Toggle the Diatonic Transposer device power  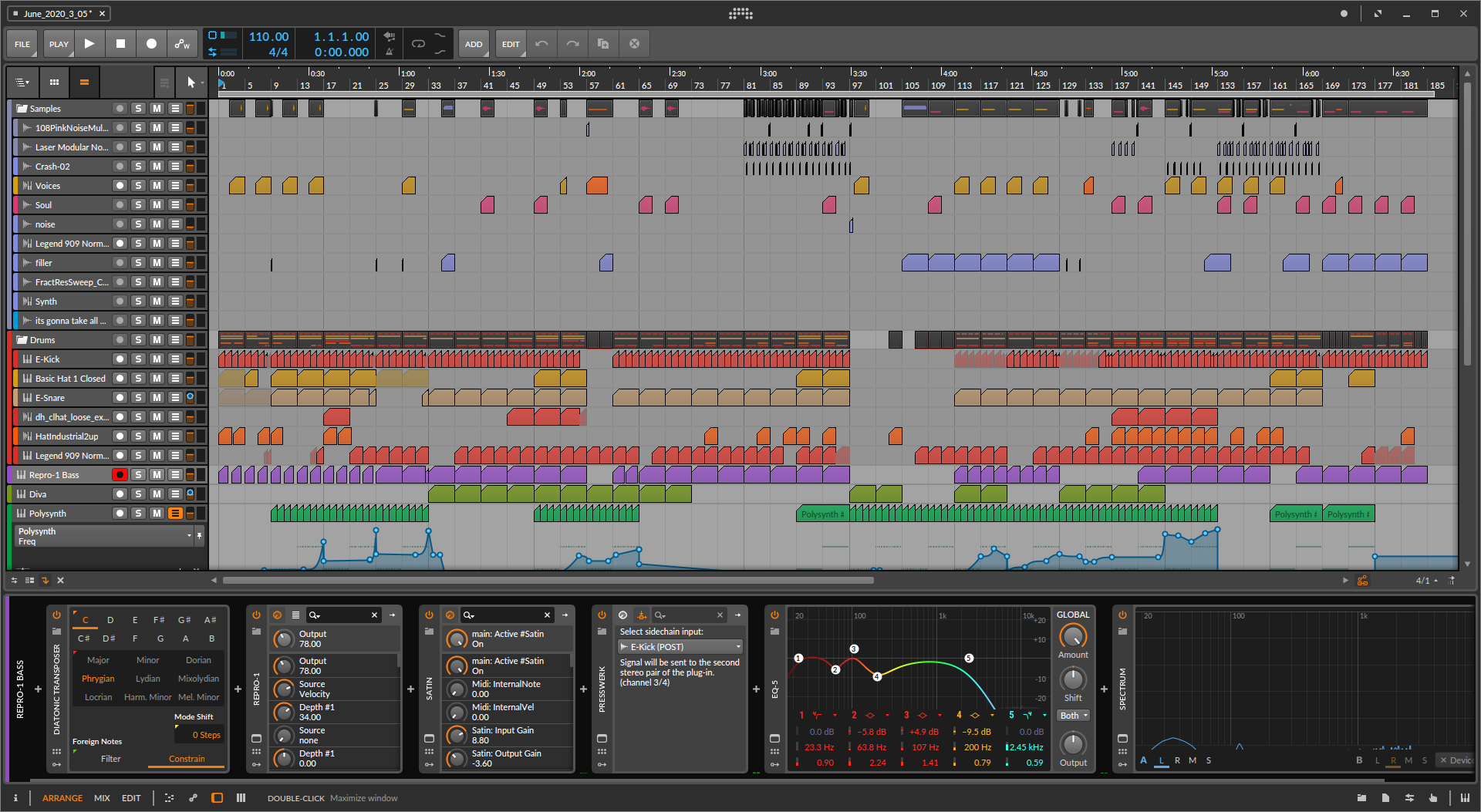tap(56, 615)
